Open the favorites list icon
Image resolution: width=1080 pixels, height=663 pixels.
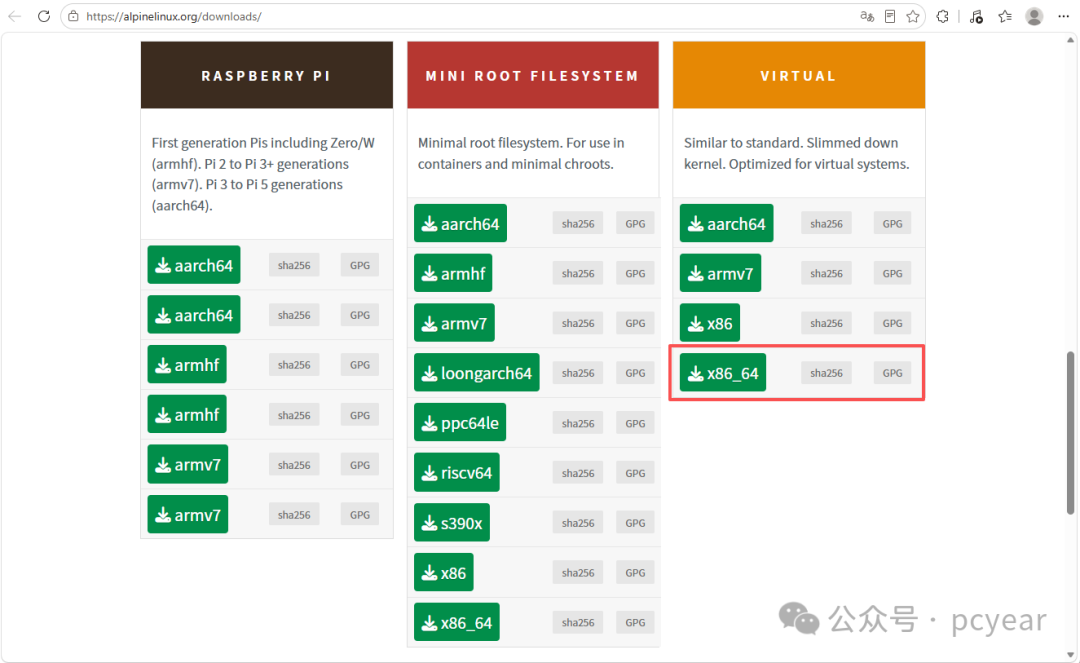tap(1005, 17)
